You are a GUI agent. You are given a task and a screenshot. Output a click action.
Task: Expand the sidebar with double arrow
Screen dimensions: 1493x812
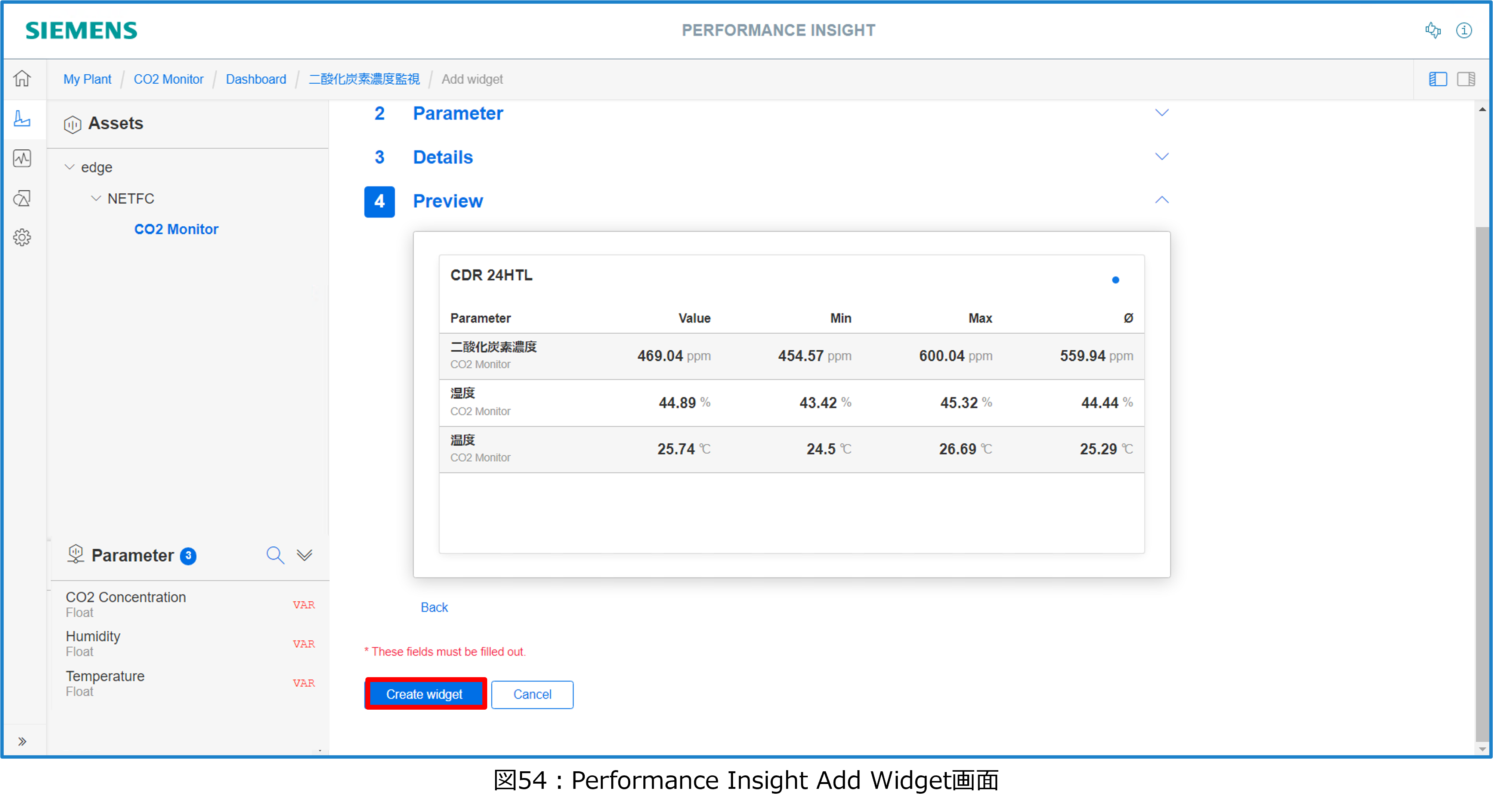point(22,741)
